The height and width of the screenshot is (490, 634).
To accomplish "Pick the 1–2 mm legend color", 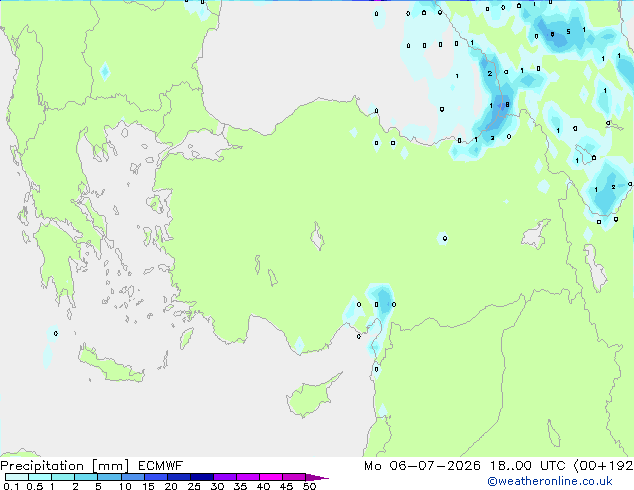I will 63,477.
